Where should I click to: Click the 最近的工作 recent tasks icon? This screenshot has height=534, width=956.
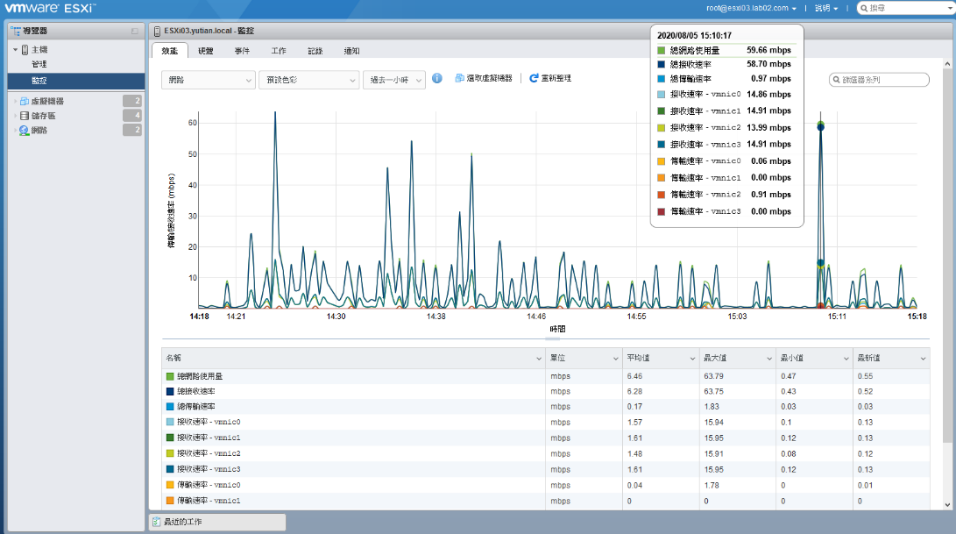coord(157,522)
